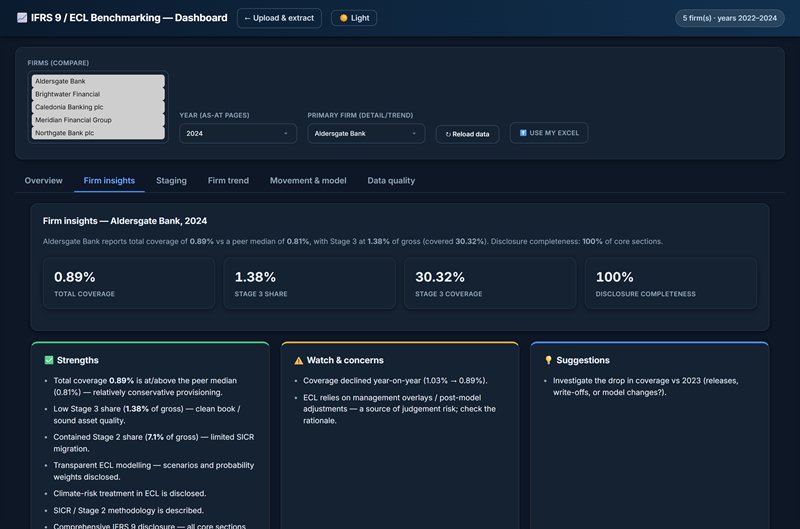
Task: Click the green checkmark icon next to Strengths
Action: pos(49,360)
